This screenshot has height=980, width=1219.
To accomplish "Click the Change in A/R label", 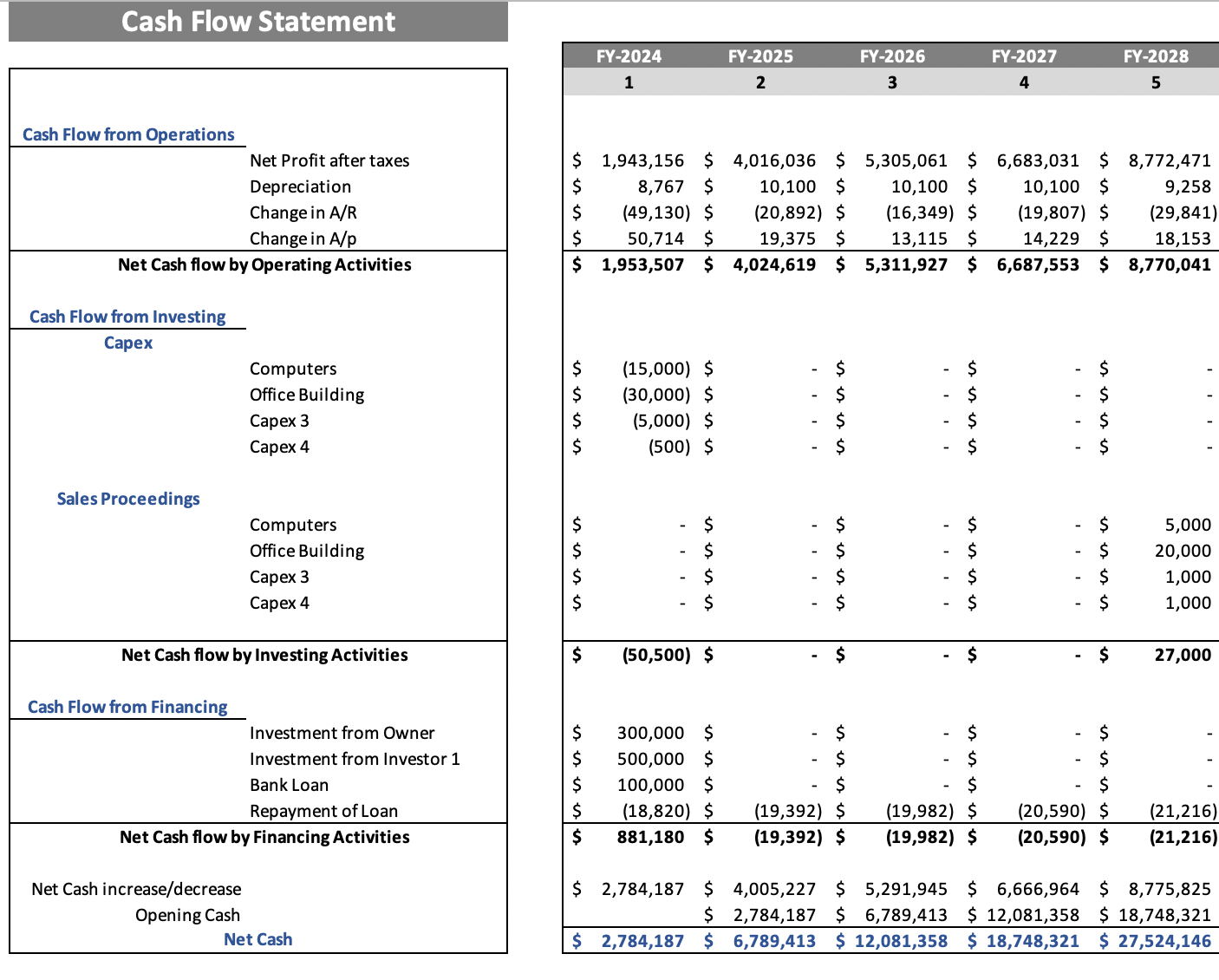I will 304,212.
